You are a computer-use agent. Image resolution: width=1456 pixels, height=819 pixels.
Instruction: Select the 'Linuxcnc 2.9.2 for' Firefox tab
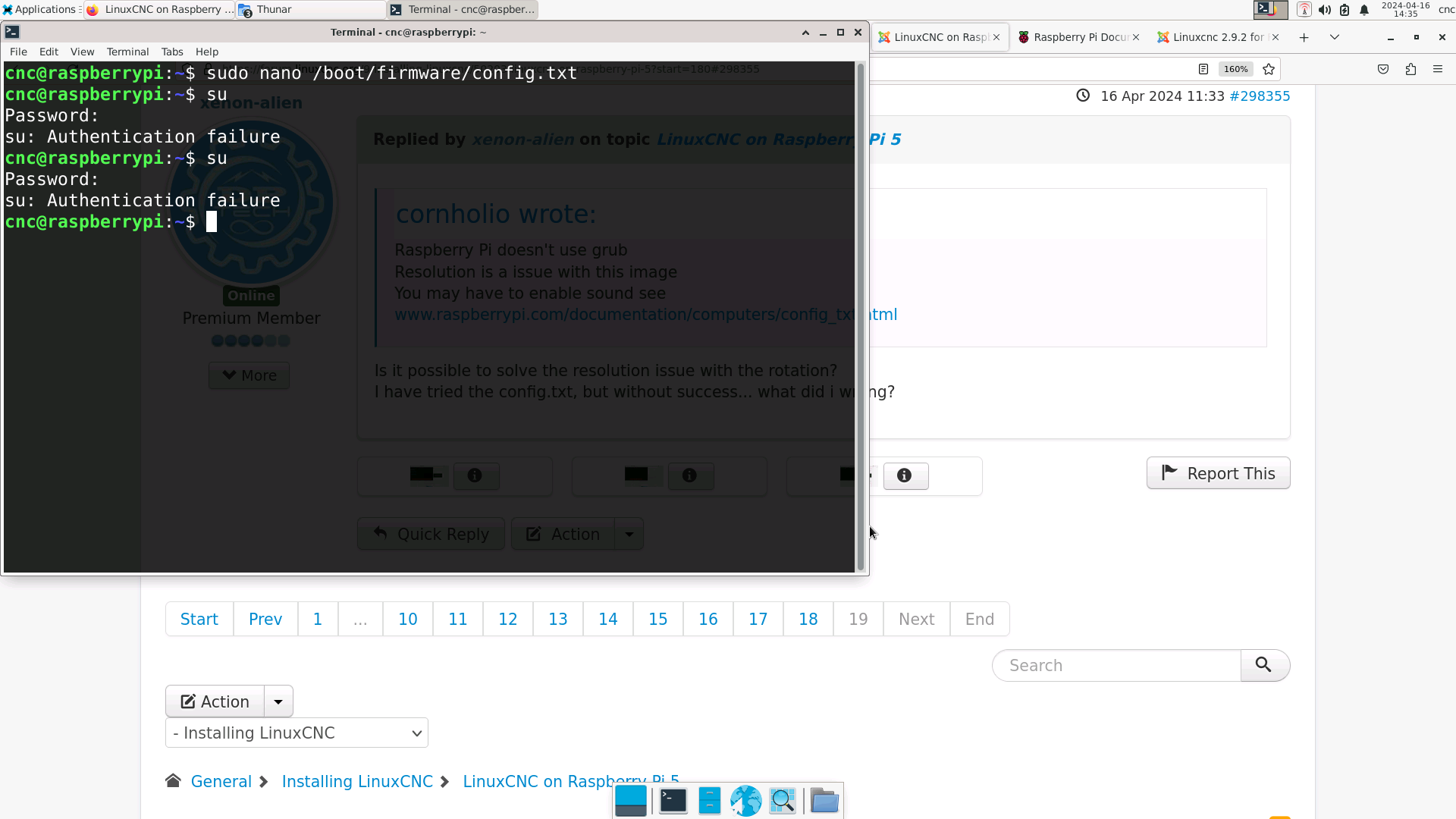tap(1219, 37)
